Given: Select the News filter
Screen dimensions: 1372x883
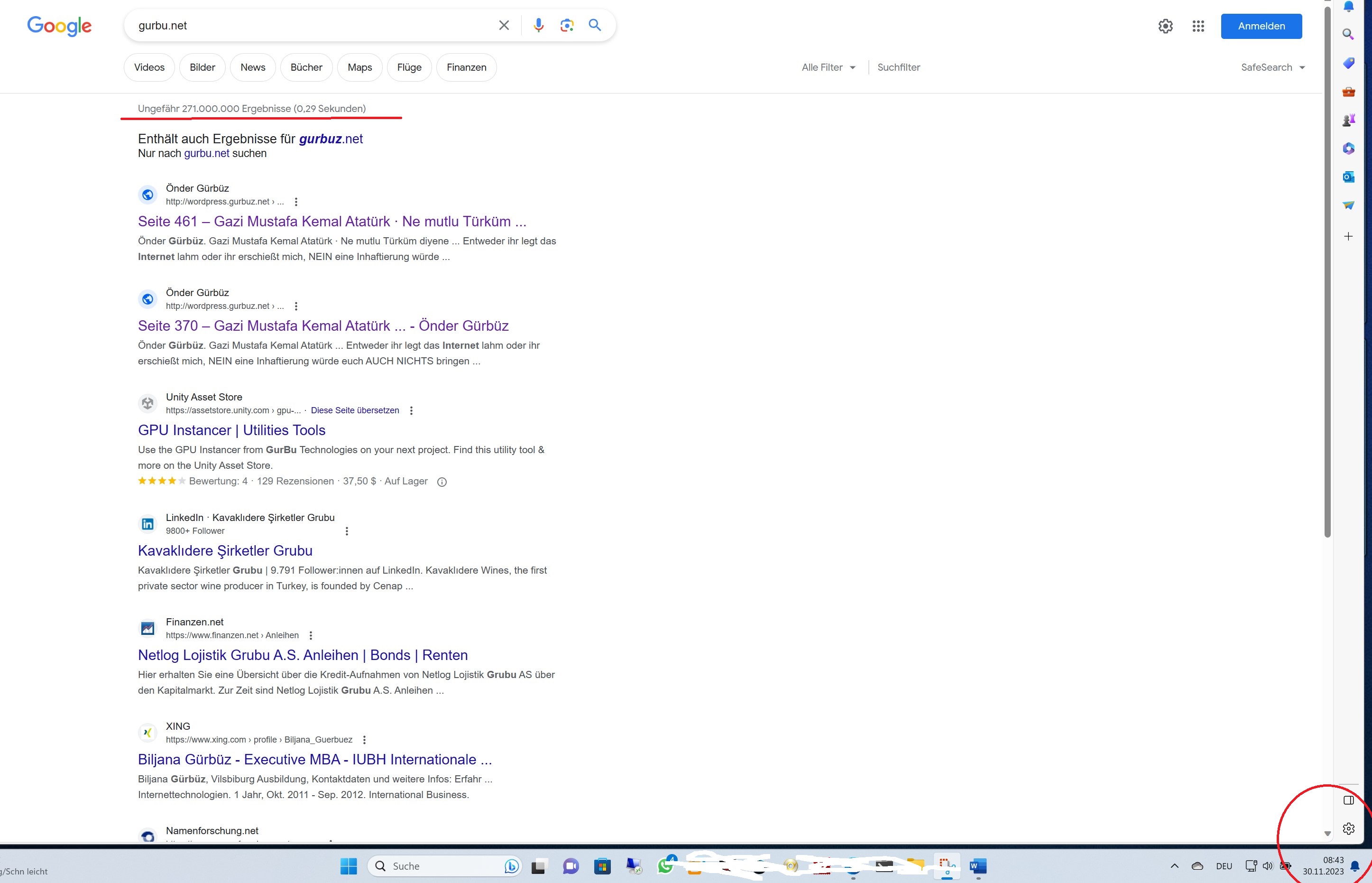Looking at the screenshot, I should tap(253, 67).
